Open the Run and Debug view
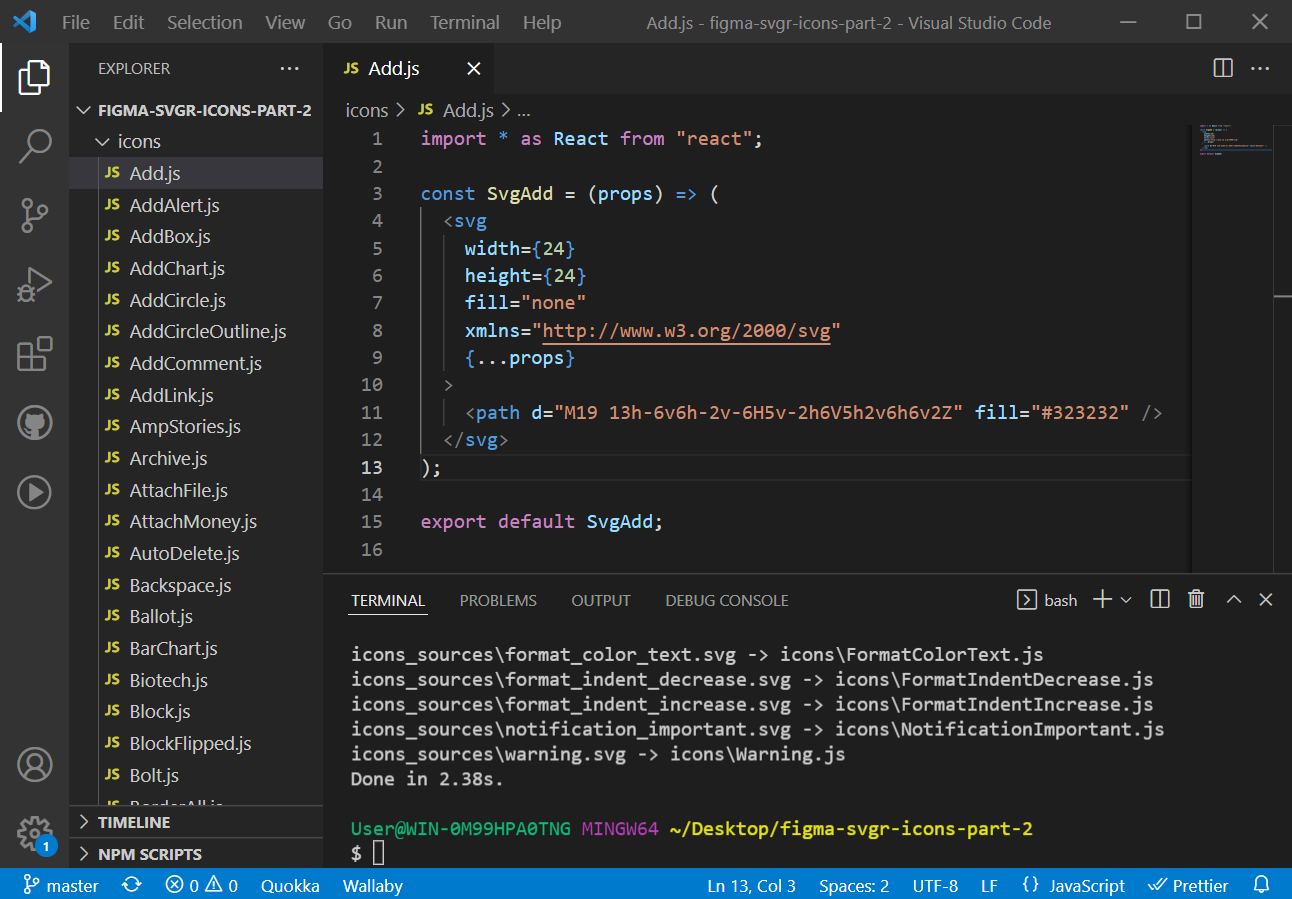The width and height of the screenshot is (1292, 899). pos(34,285)
